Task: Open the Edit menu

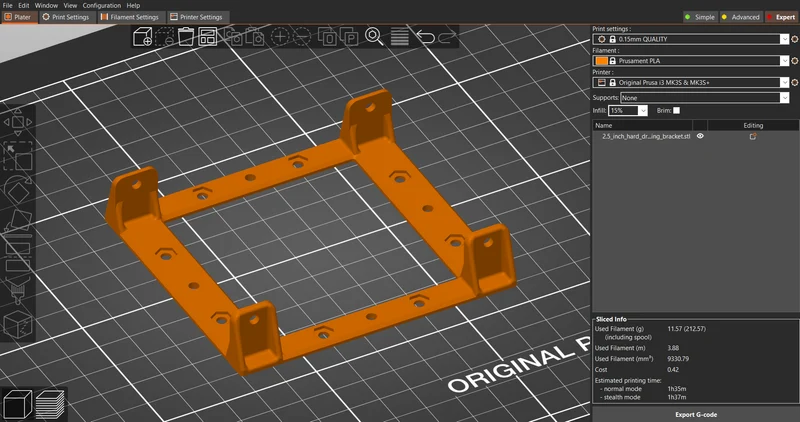Action: 24,5
